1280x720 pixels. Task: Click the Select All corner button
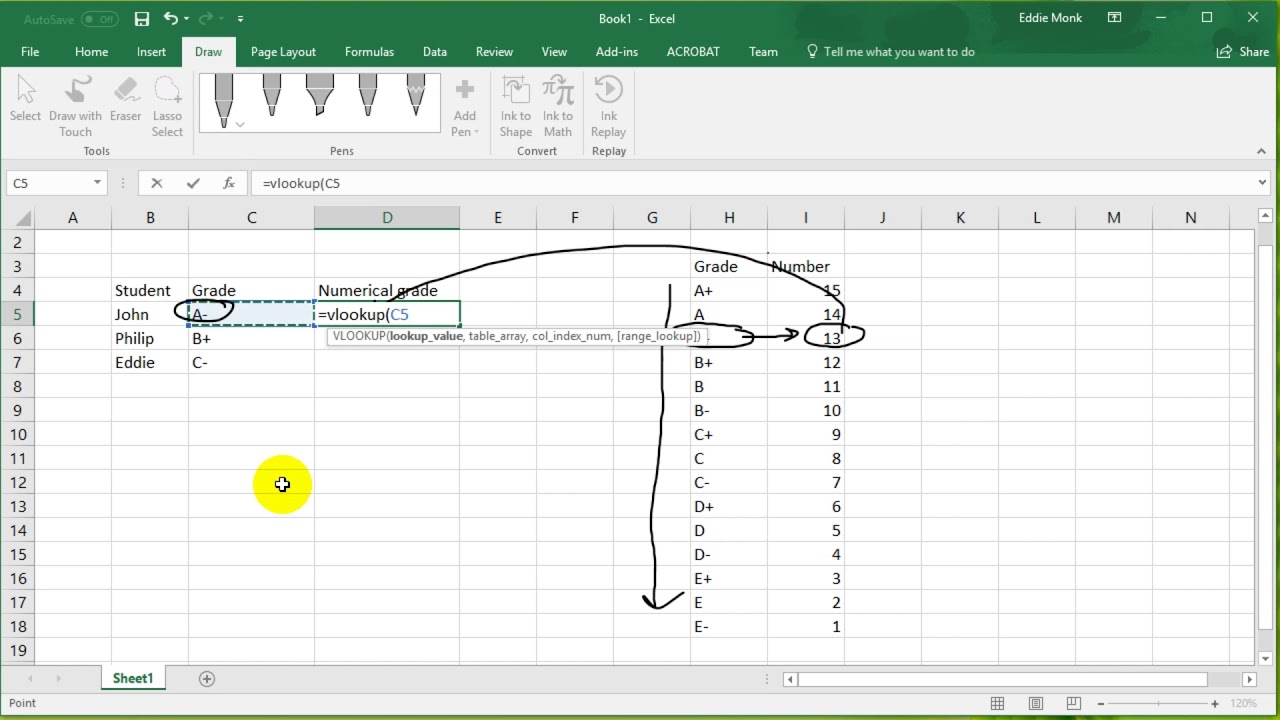pyautogui.click(x=18, y=218)
